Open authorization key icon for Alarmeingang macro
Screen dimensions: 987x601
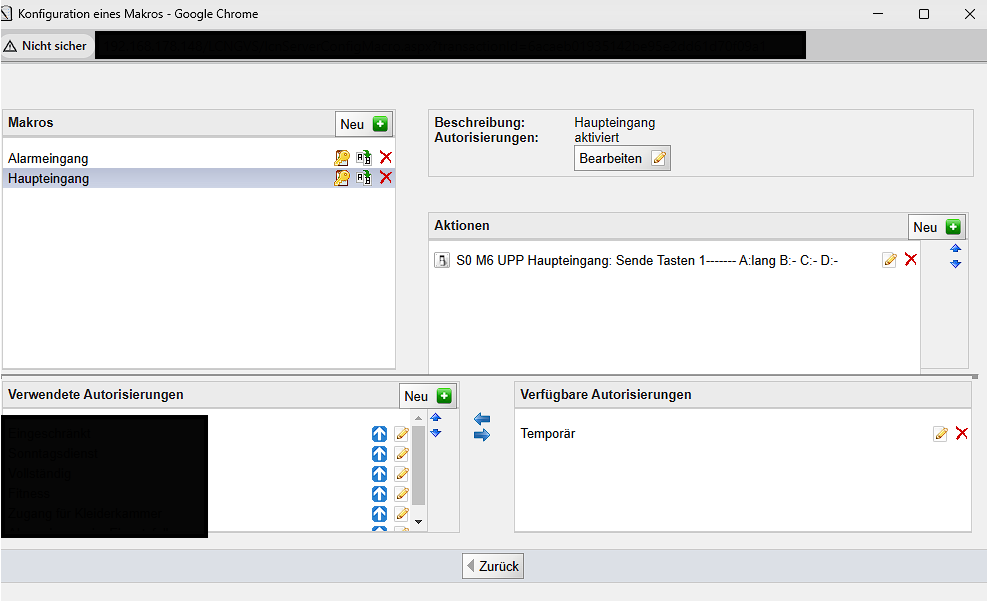point(342,158)
